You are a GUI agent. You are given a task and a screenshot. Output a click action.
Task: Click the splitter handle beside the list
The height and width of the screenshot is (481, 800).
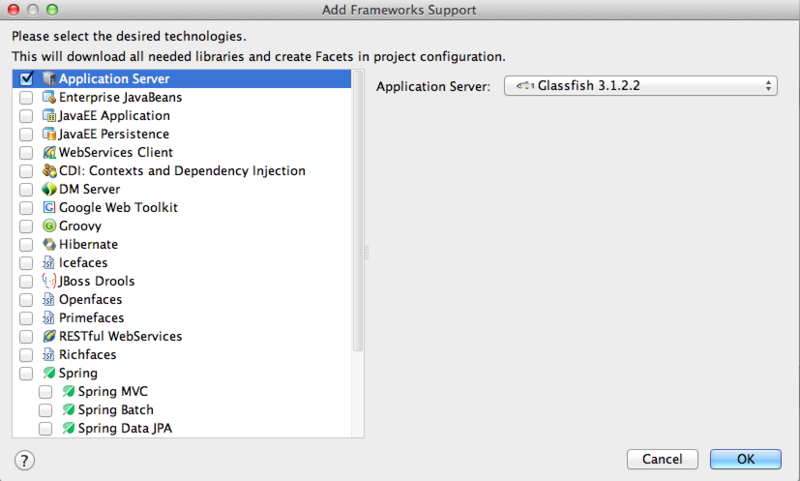click(x=367, y=252)
